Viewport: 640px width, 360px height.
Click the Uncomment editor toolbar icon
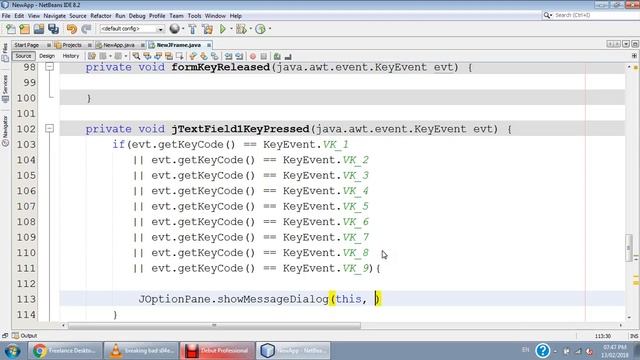pos(288,56)
